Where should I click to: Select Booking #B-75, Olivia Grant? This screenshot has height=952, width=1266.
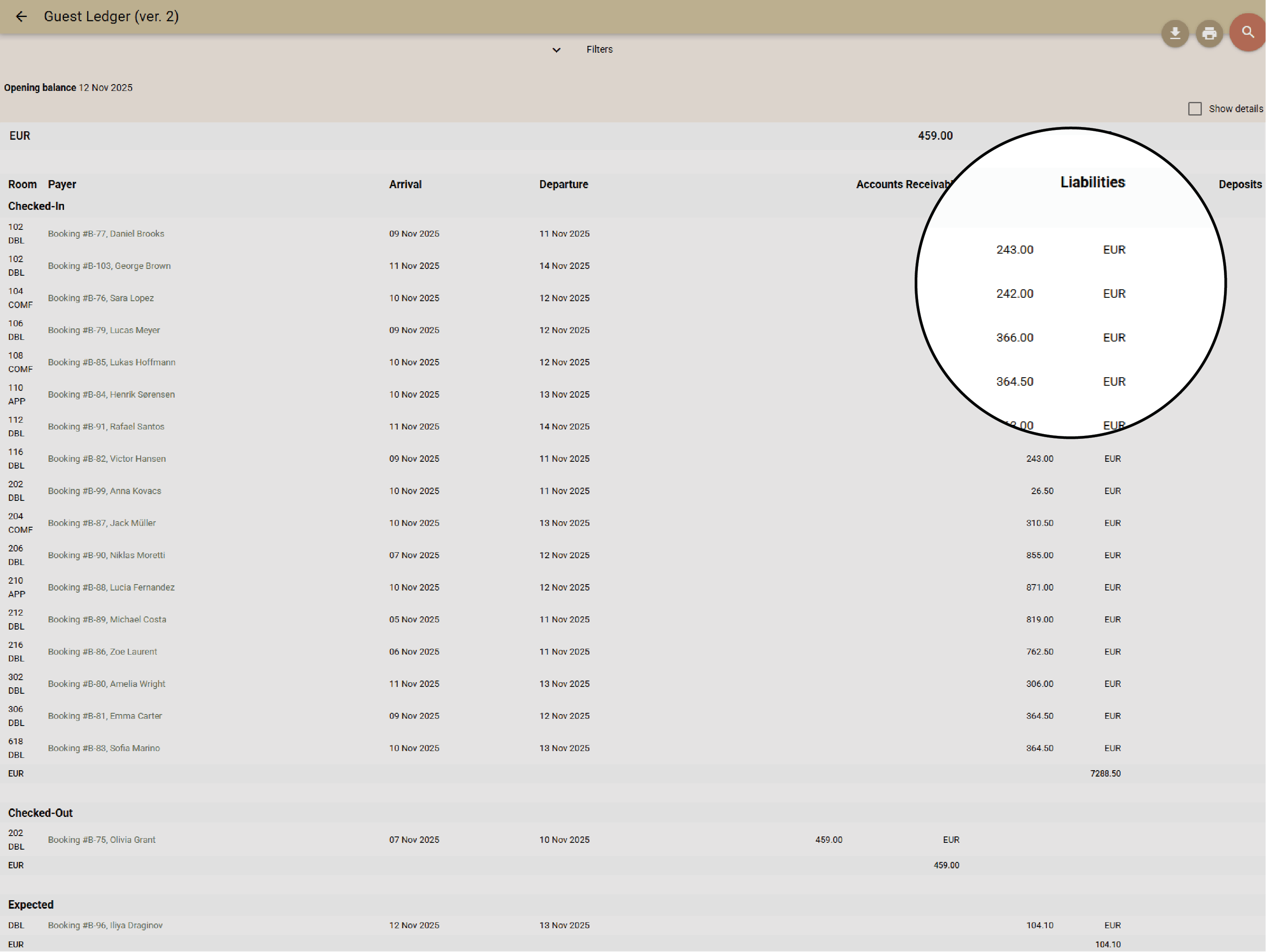pos(102,839)
